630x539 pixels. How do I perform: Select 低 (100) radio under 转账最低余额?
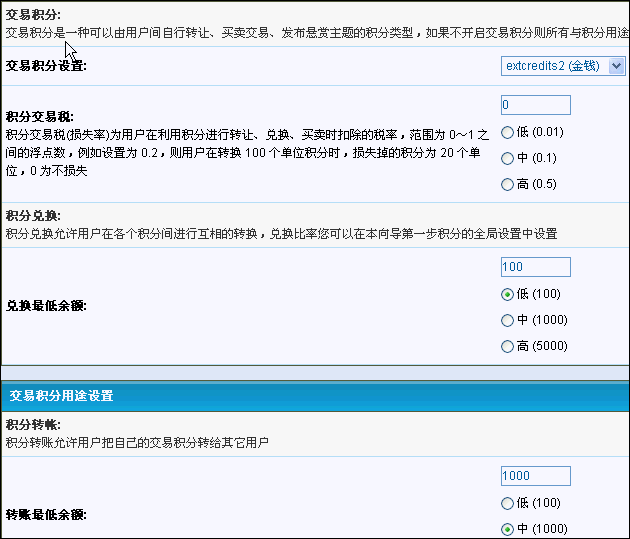[x=508, y=503]
